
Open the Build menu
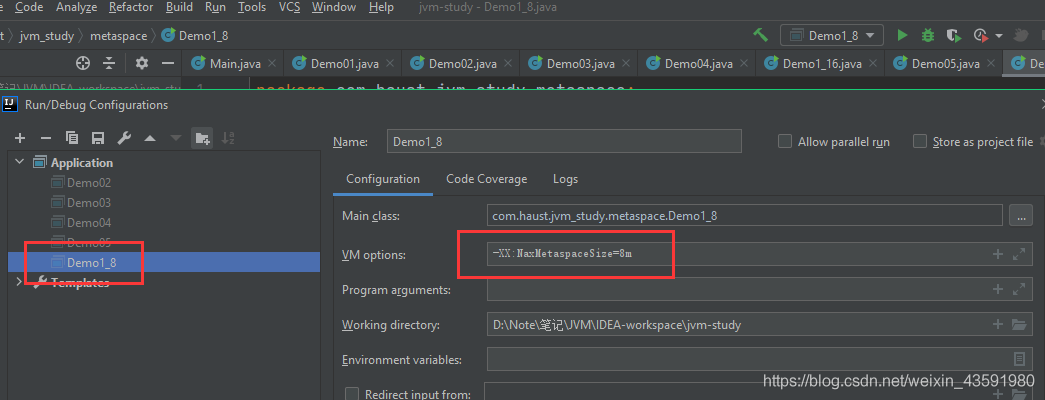(x=179, y=7)
